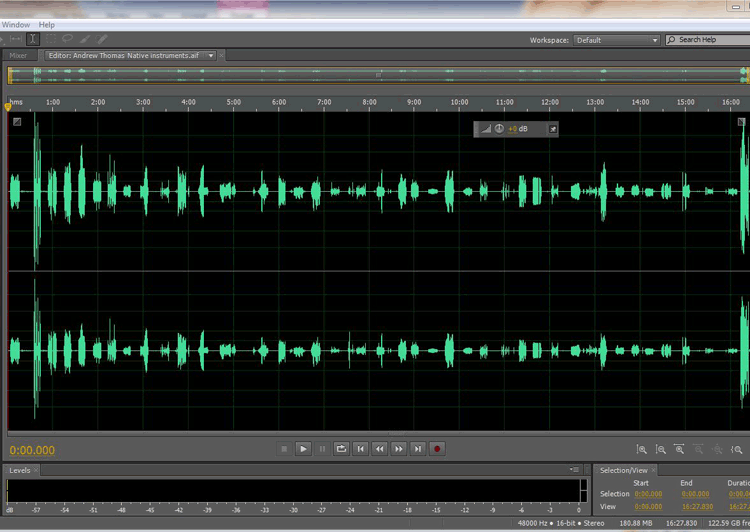Click the Selection Start time value
750x532 pixels.
pos(647,494)
